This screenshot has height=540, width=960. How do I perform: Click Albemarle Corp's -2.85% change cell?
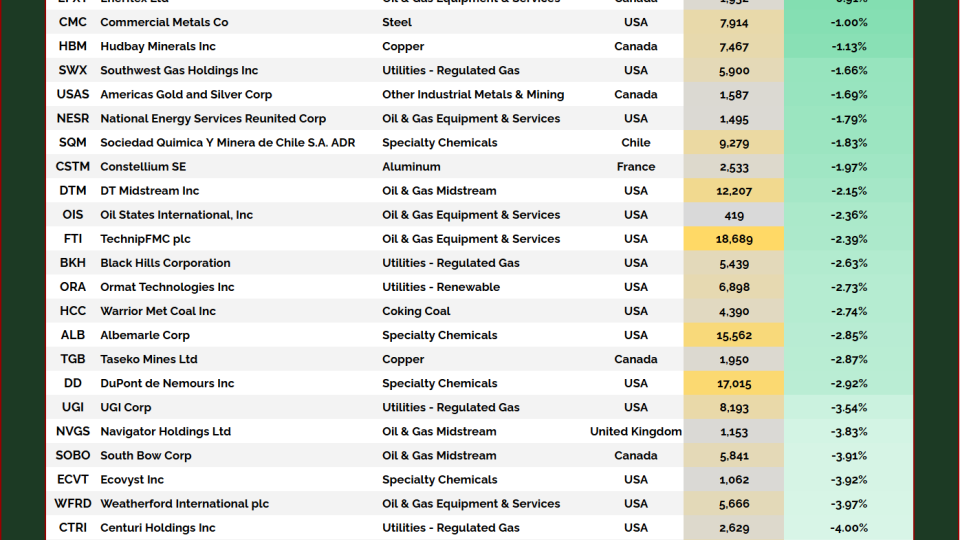(848, 335)
